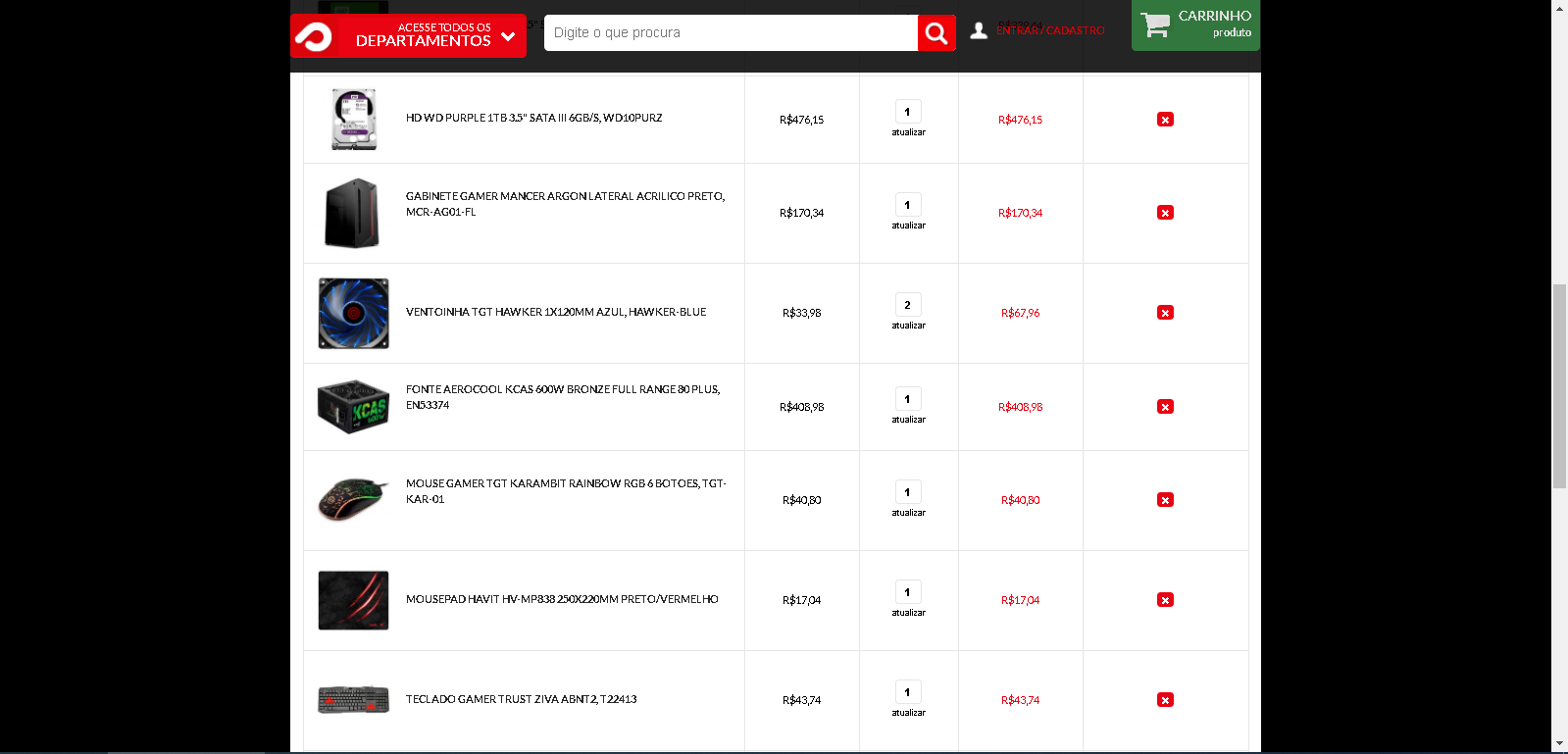Click quantity field for Fonte Aerocool KCAS
The height and width of the screenshot is (754, 1568).
[908, 399]
